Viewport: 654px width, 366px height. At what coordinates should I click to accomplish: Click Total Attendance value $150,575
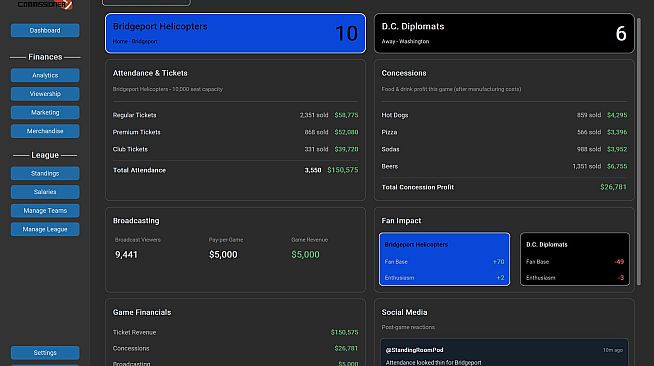coord(342,170)
